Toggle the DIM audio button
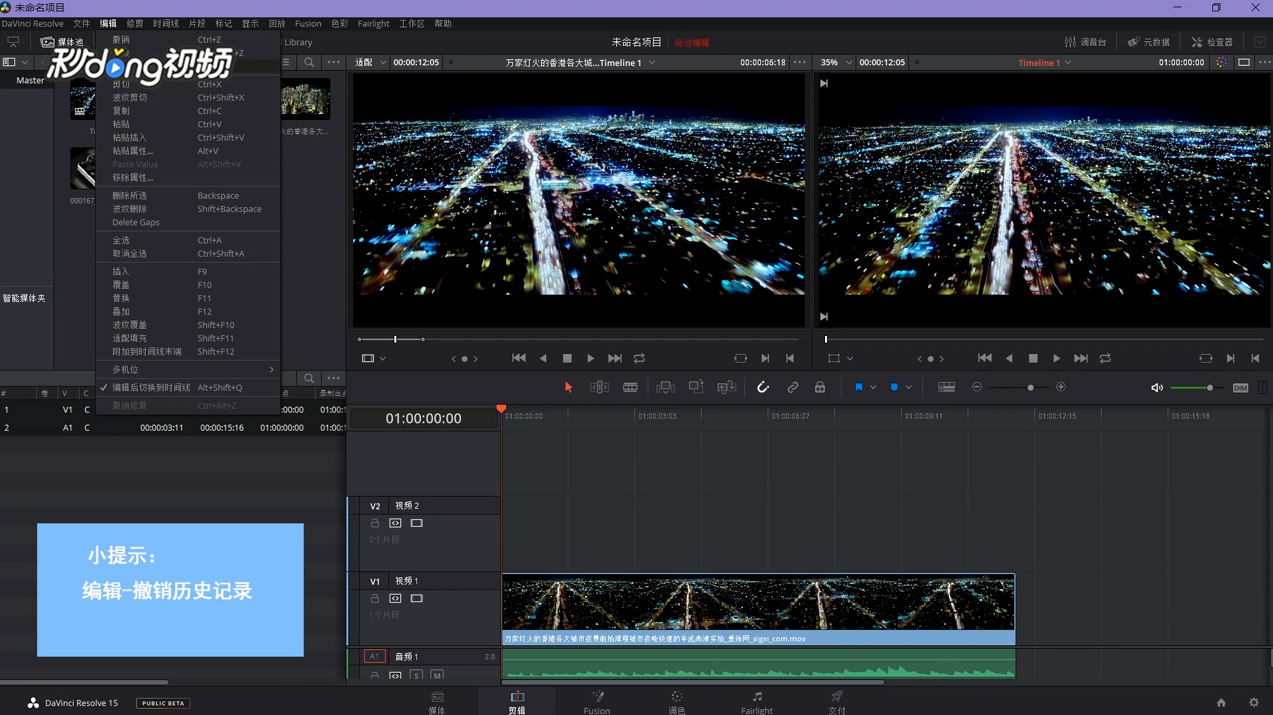 coord(1240,388)
